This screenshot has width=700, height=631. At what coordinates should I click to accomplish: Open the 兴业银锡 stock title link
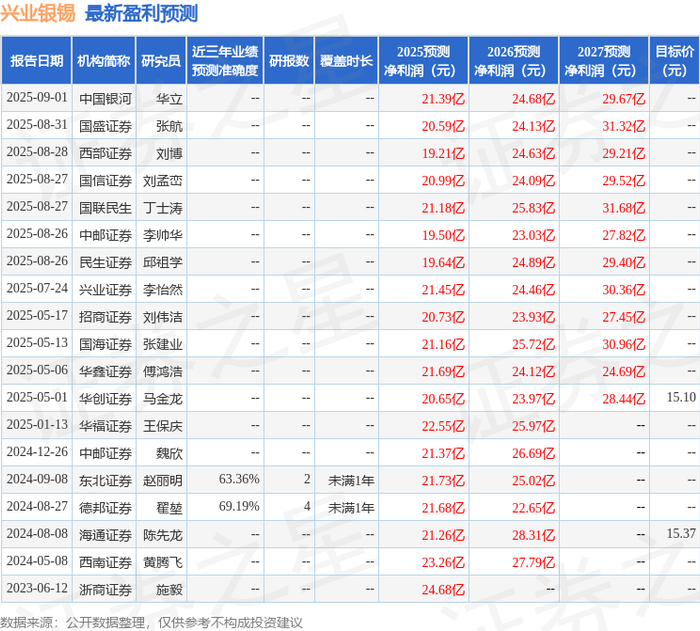tap(38, 13)
